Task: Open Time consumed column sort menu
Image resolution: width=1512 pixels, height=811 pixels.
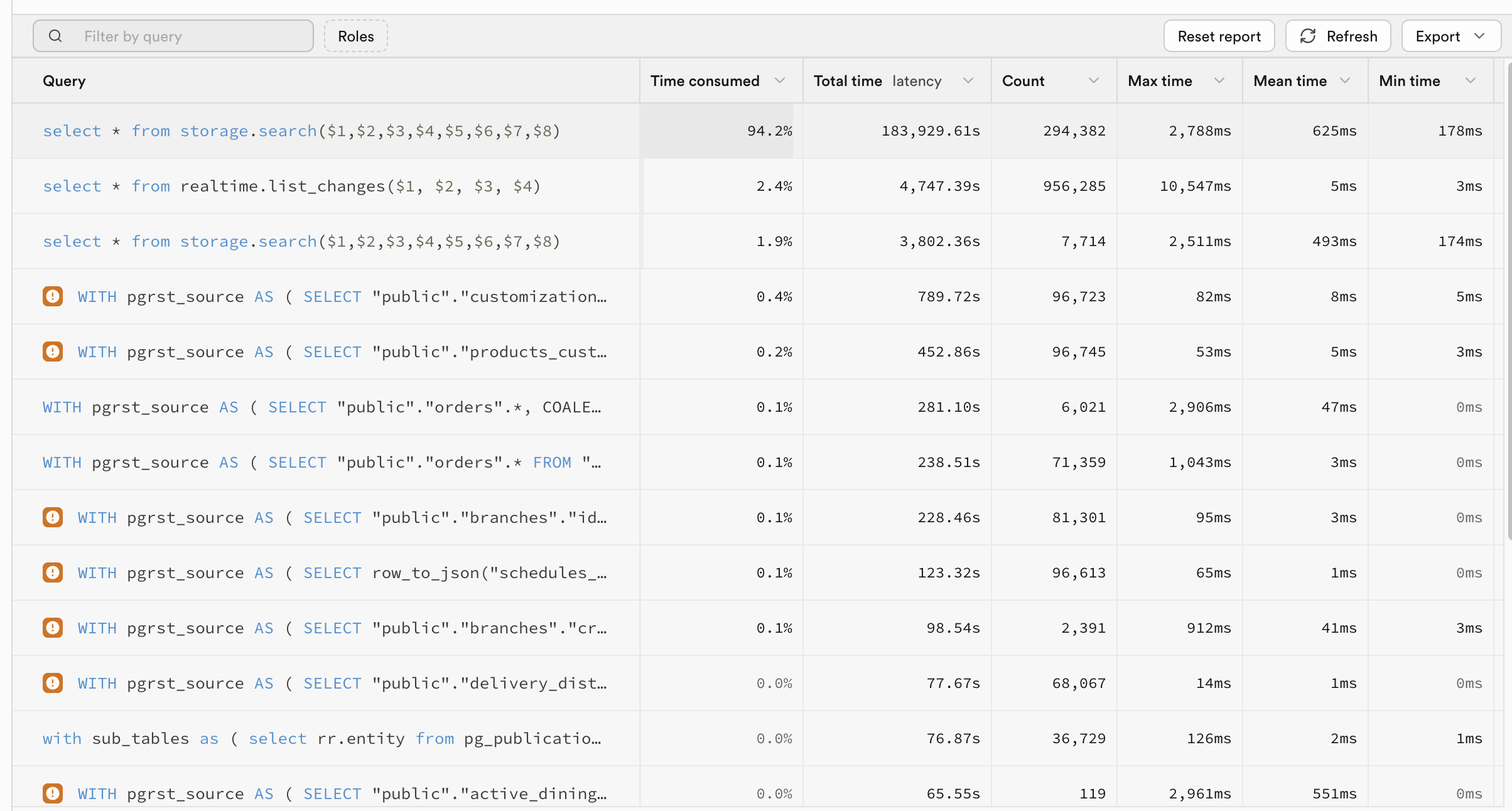Action: tap(780, 80)
